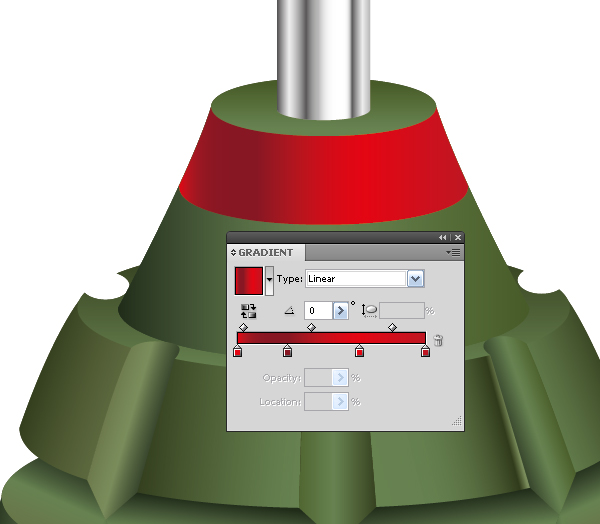Open the angle presets arrow
This screenshot has width=600, height=524.
pos(341,310)
